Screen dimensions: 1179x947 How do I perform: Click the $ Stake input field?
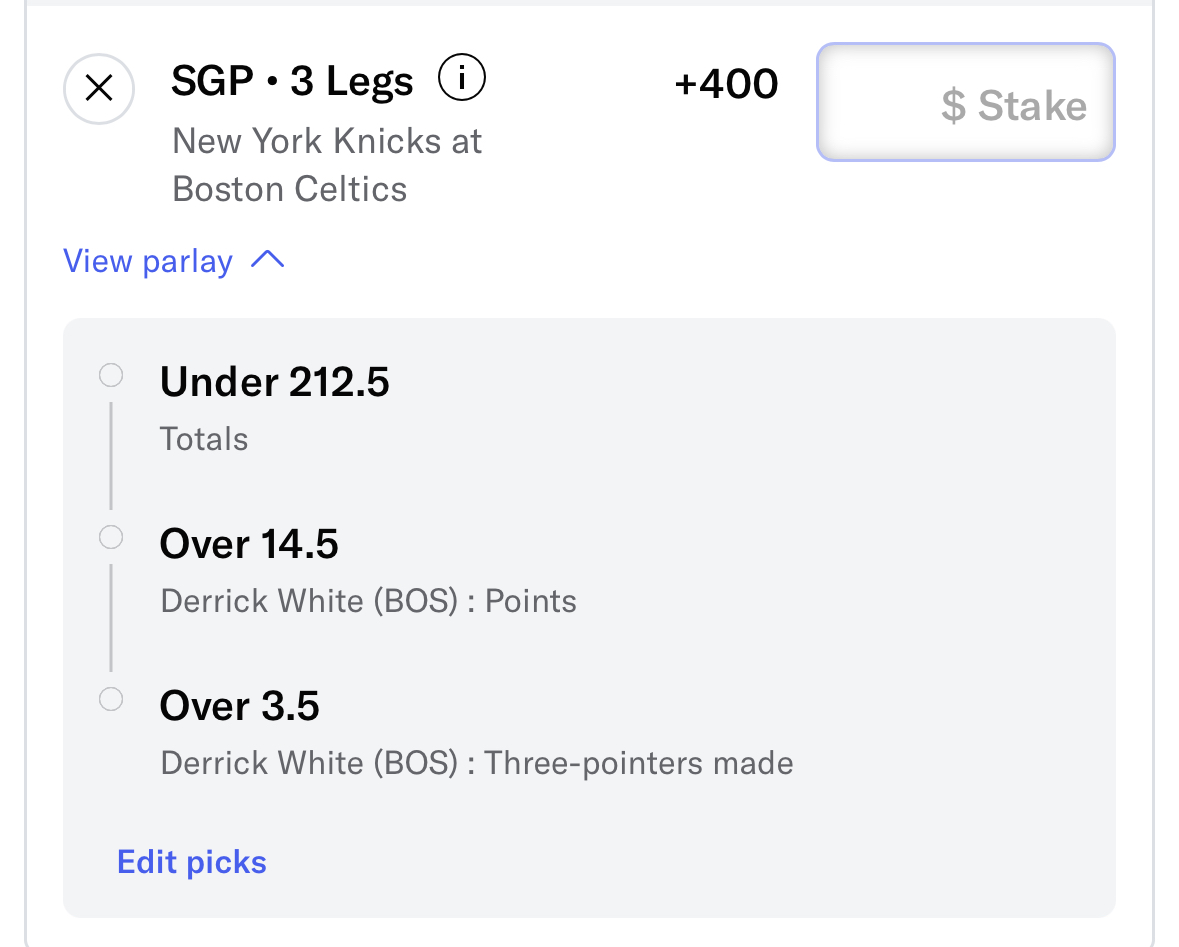tap(965, 103)
